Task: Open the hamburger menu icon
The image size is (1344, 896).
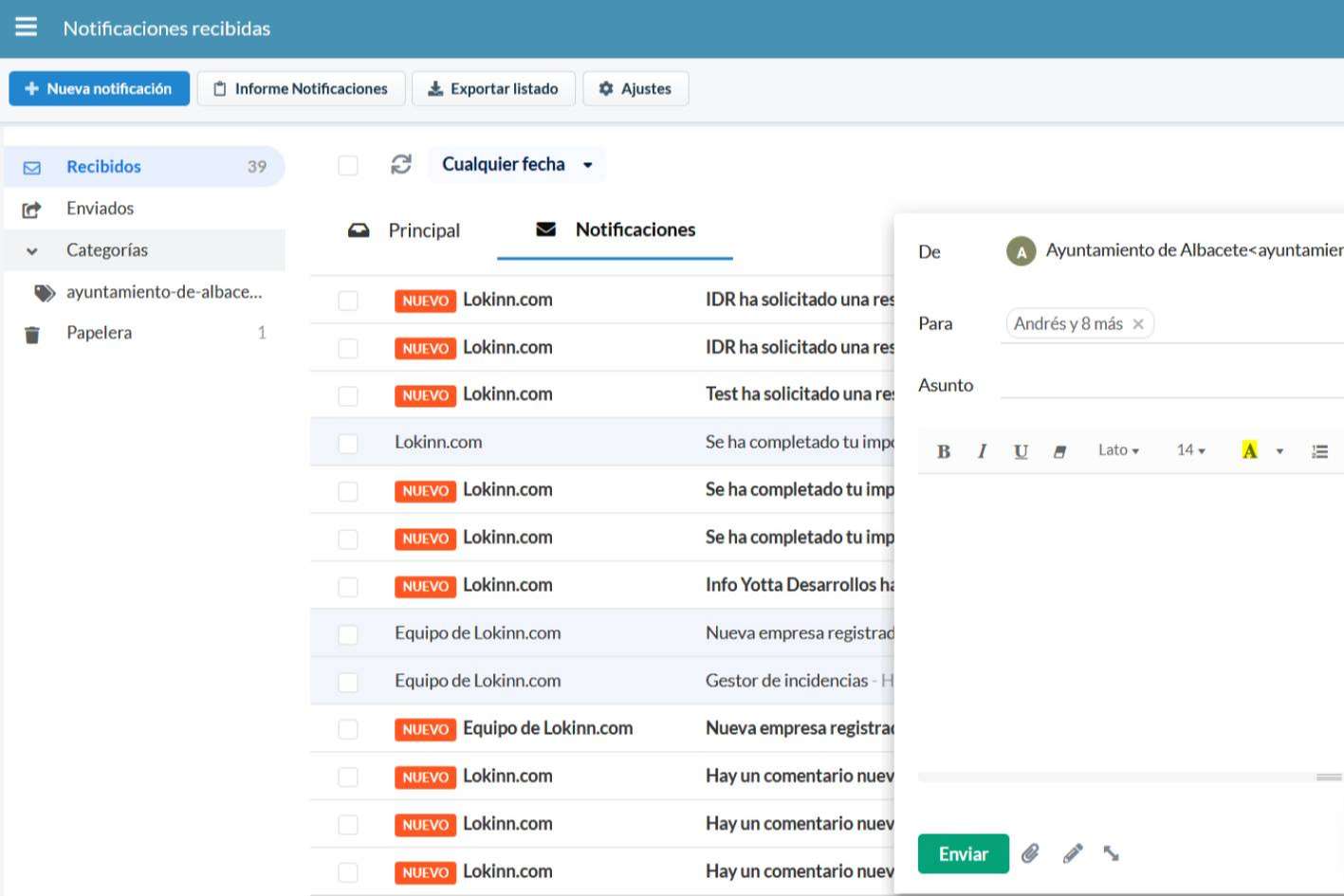Action: tap(27, 27)
